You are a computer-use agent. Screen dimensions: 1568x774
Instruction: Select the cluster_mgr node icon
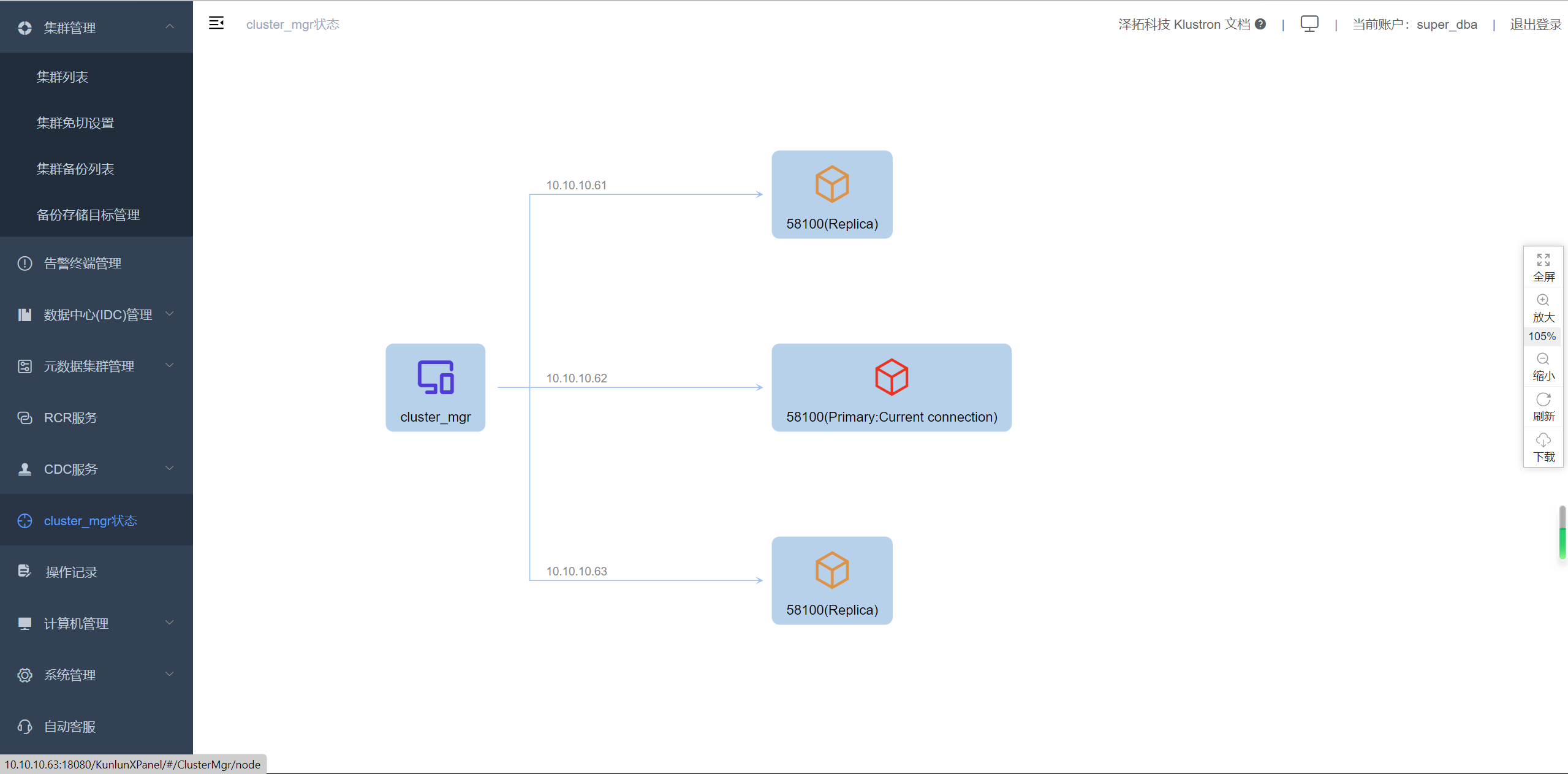click(435, 377)
